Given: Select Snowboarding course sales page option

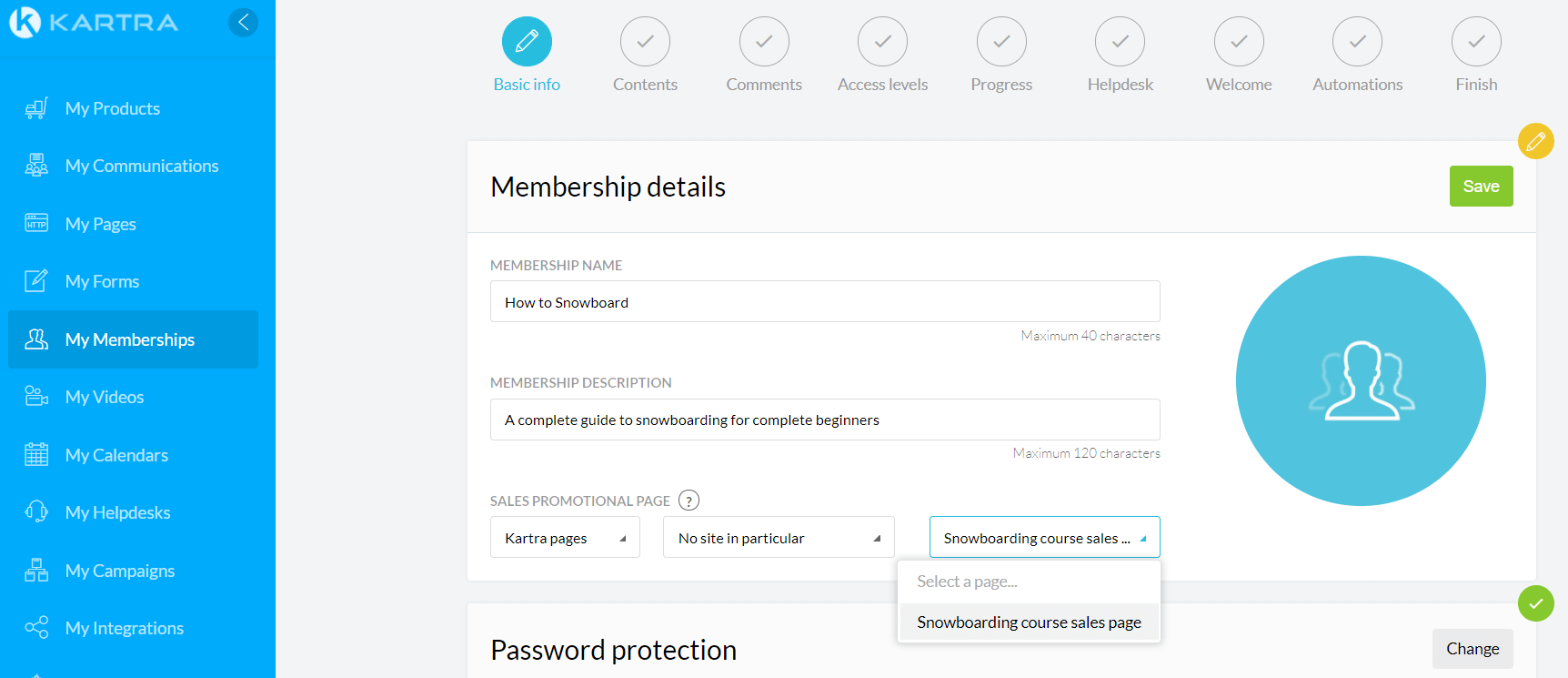Looking at the screenshot, I should 1029,622.
